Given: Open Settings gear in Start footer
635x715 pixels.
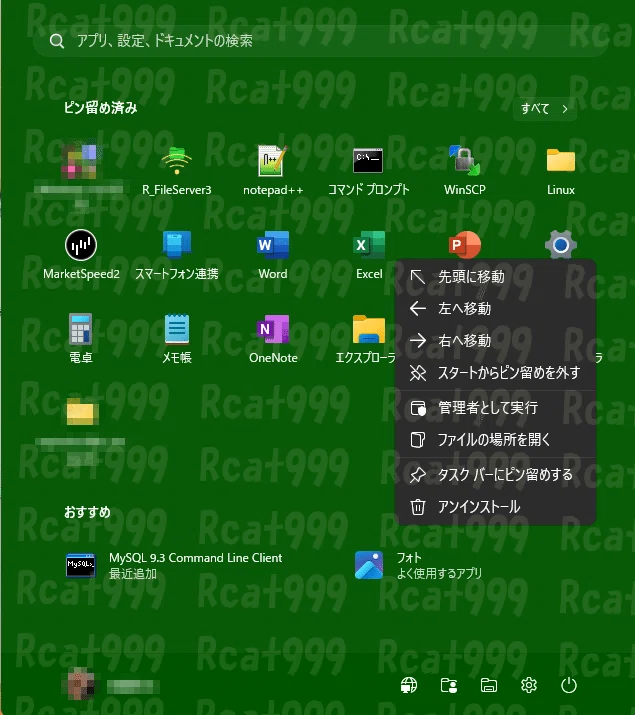Looking at the screenshot, I should [x=529, y=685].
